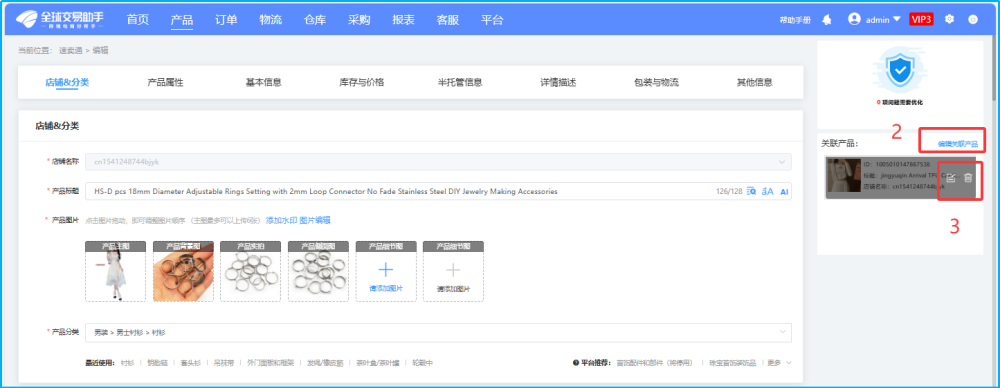
Task: Switch to the 其他信息 tab
Action: (x=755, y=82)
